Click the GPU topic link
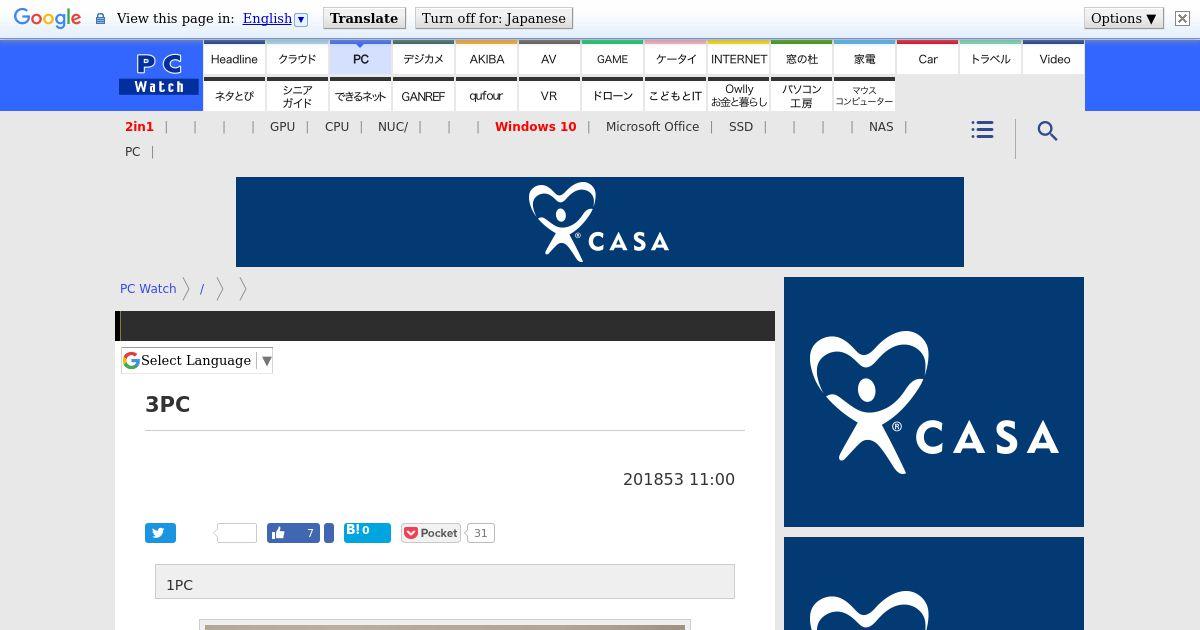The image size is (1200, 630). [x=282, y=127]
